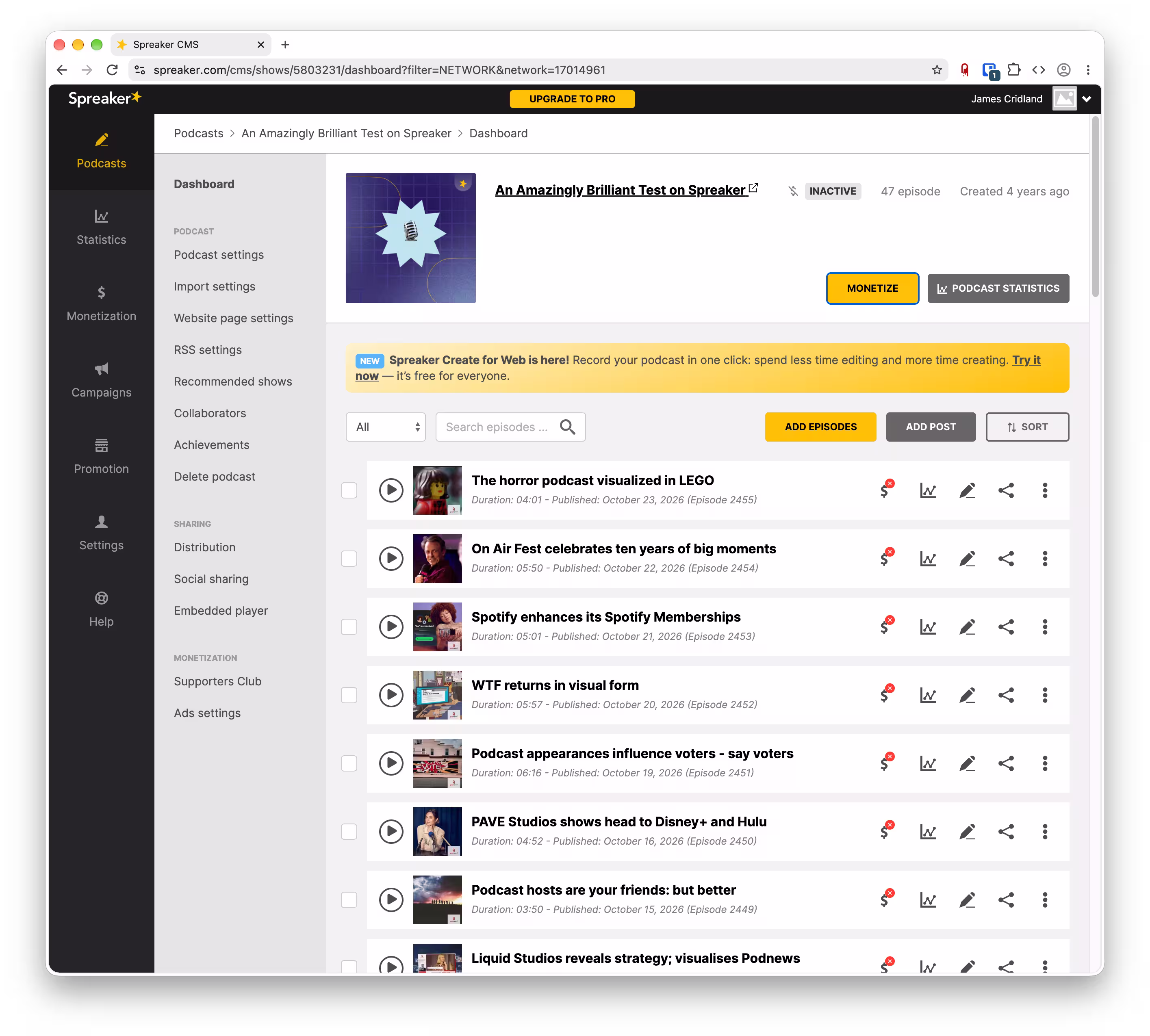The height and width of the screenshot is (1036, 1150).
Task: Share the WTF returns in visual form episode
Action: click(1005, 695)
